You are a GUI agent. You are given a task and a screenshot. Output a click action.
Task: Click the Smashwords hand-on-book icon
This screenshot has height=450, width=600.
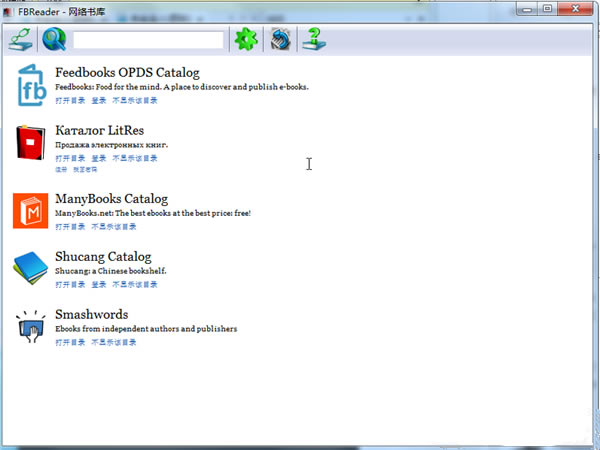click(31, 326)
